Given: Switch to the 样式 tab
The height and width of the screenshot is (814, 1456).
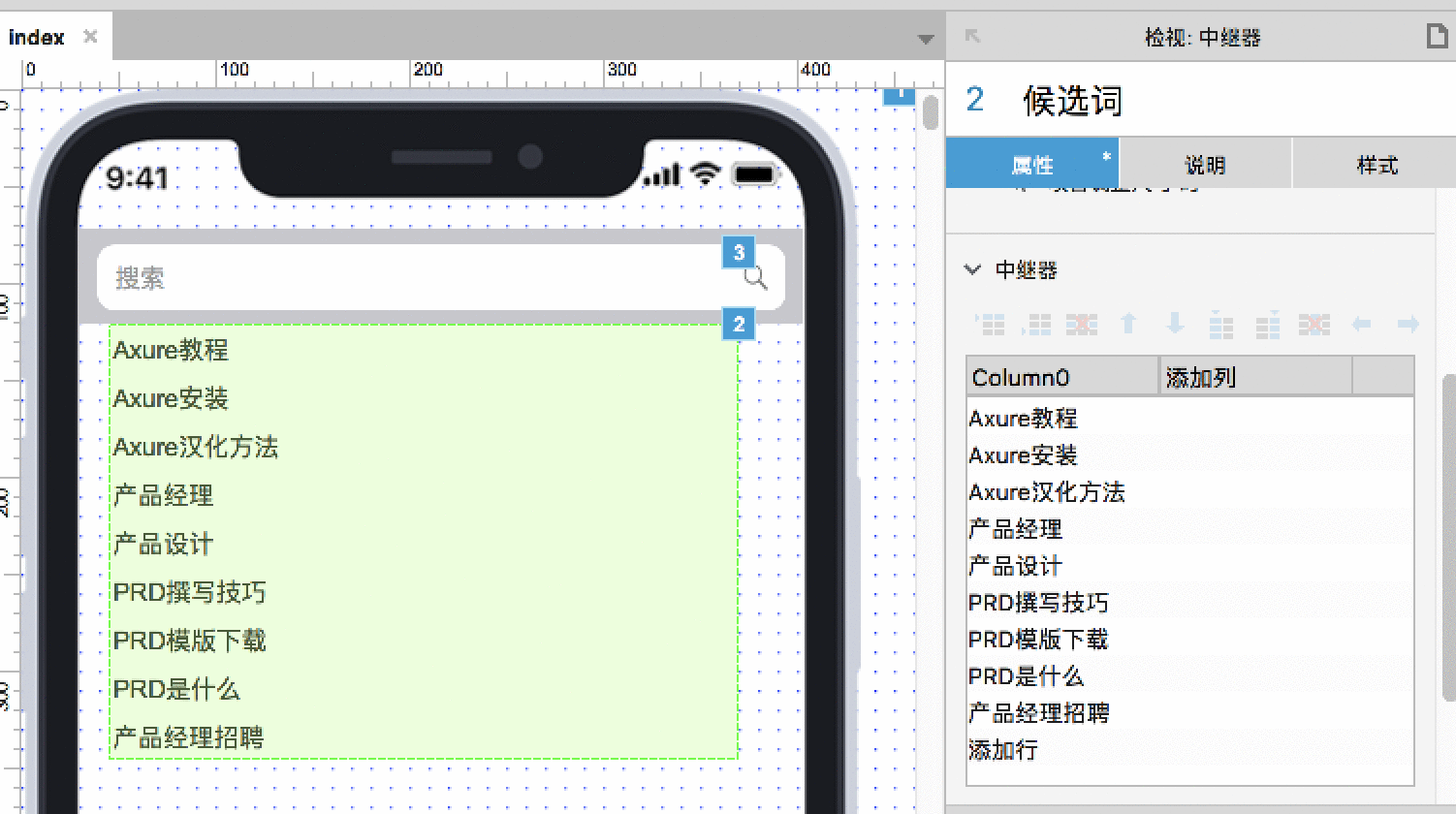Looking at the screenshot, I should (1377, 165).
